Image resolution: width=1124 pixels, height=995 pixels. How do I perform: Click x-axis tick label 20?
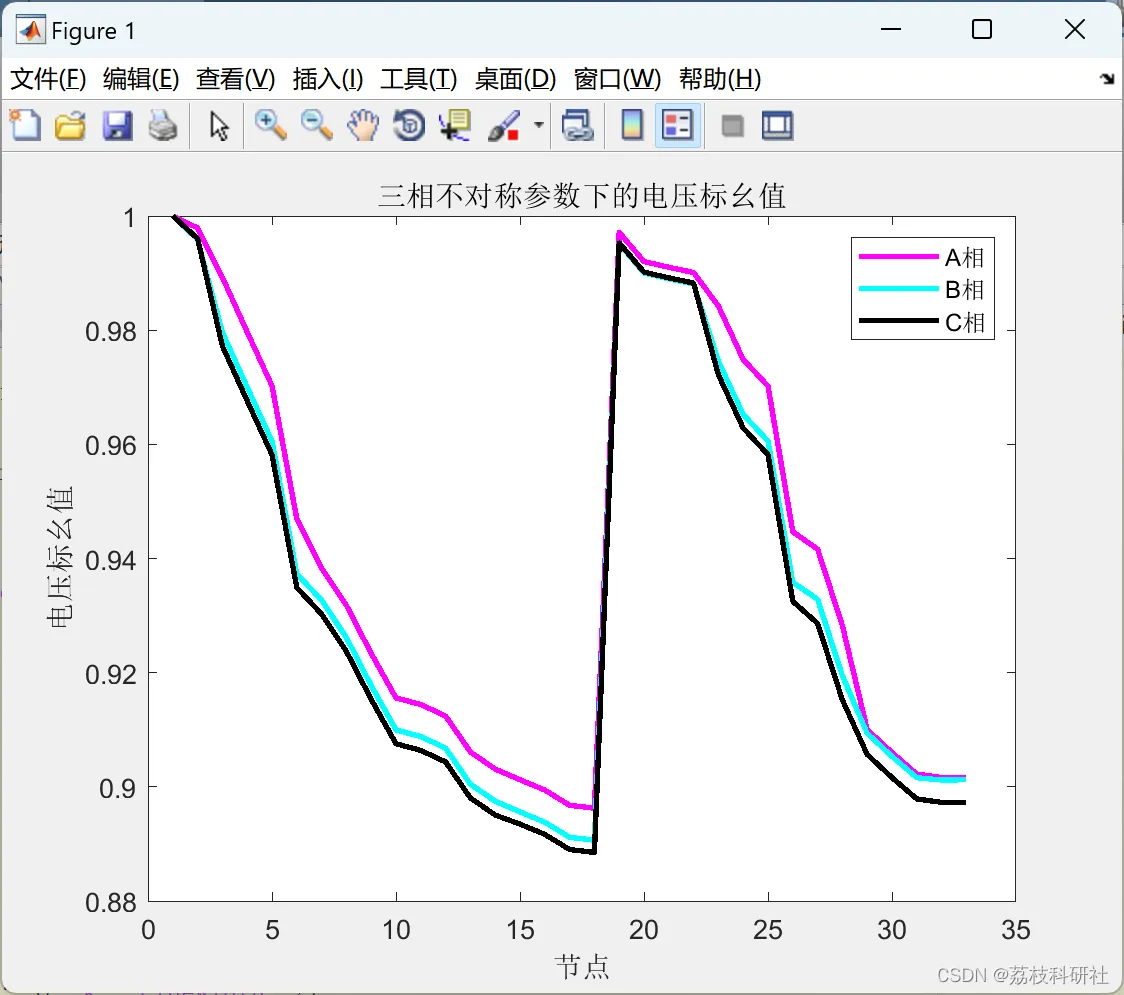pos(644,930)
